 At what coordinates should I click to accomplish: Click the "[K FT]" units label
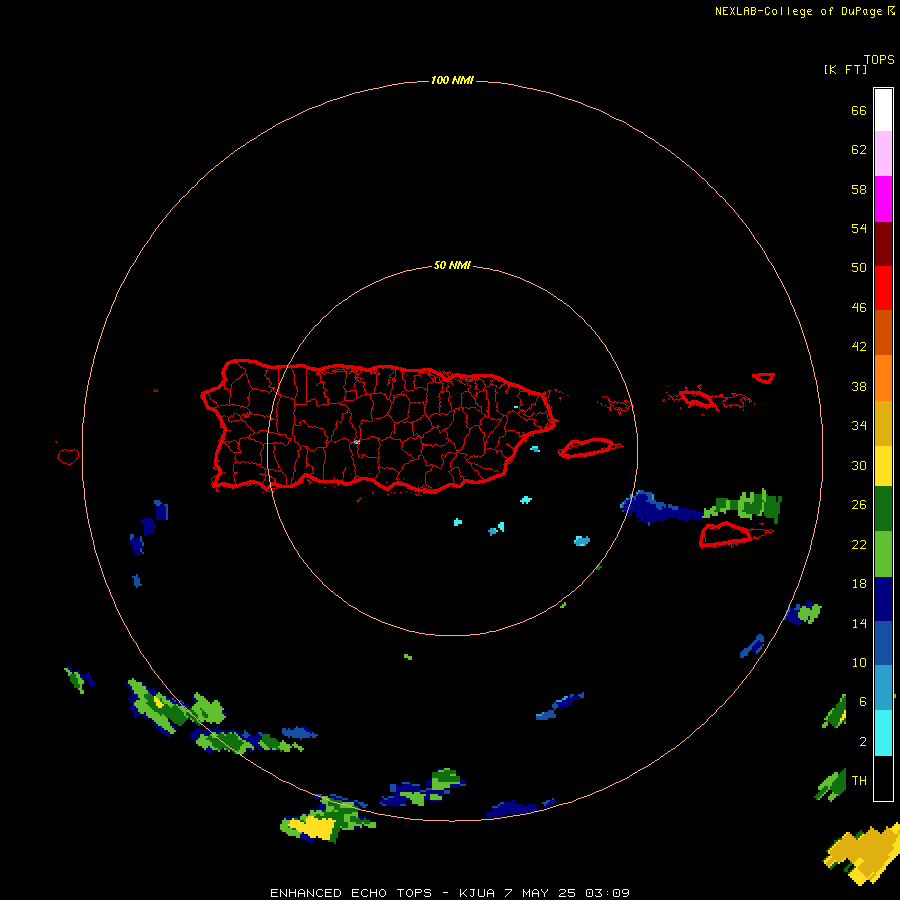point(845,69)
